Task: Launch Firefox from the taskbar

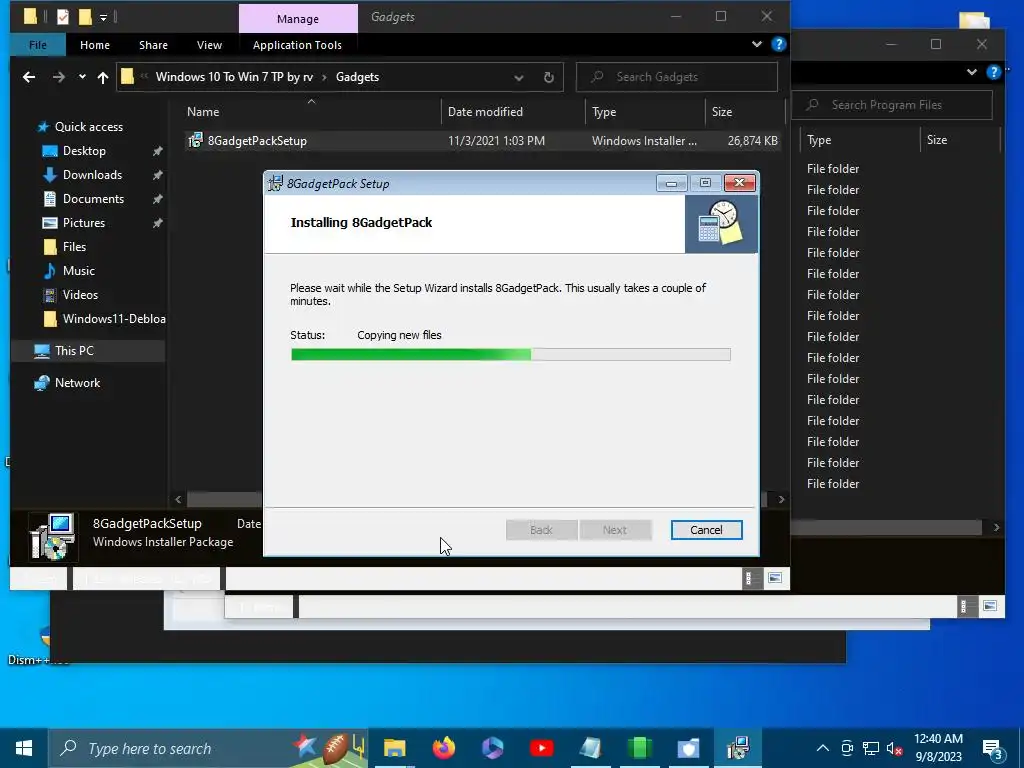Action: (x=444, y=748)
